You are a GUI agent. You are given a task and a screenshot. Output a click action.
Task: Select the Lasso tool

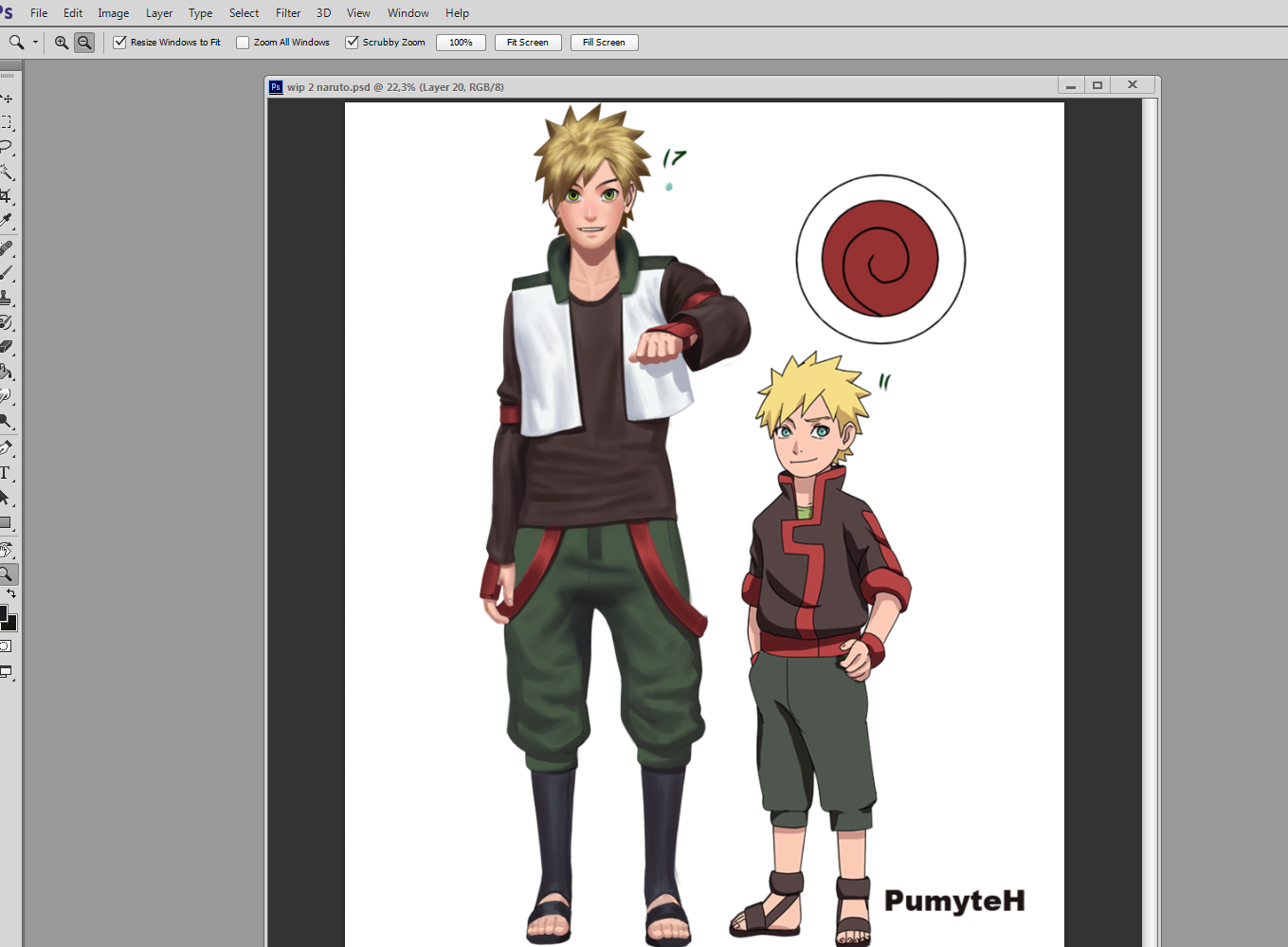click(8, 147)
